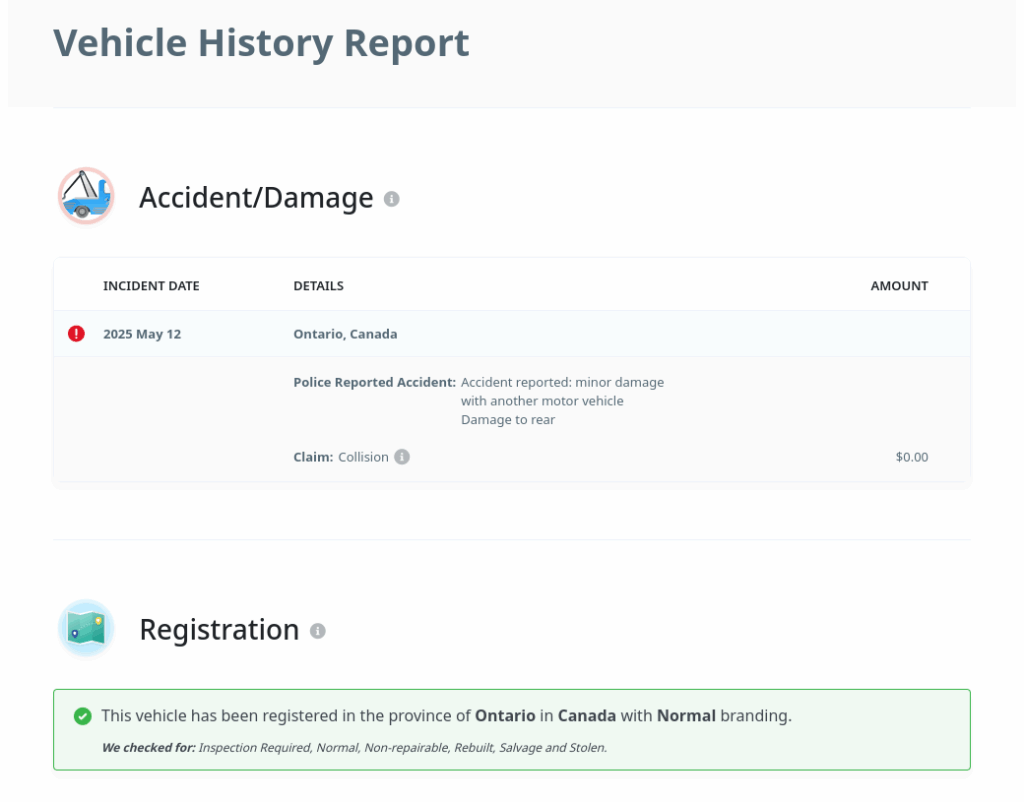This screenshot has height=802, width=1024.
Task: Click the Accident/Damage section heading
Action: tap(256, 198)
